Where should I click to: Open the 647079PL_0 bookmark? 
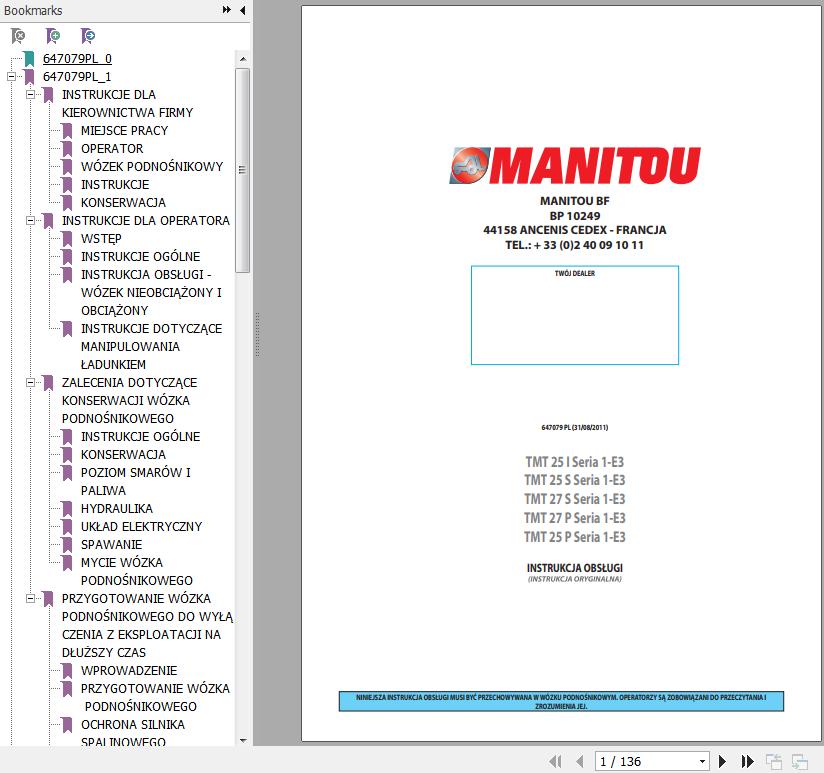click(x=77, y=58)
